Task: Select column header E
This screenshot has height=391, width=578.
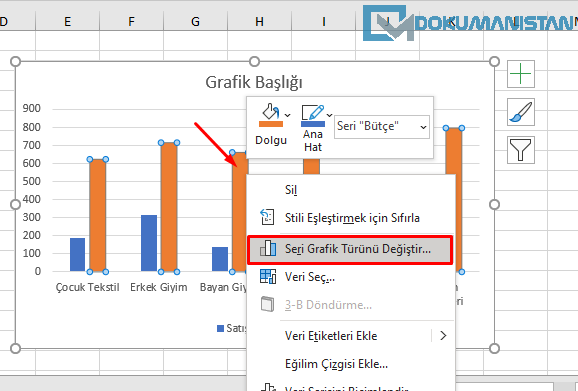Action: 67,22
